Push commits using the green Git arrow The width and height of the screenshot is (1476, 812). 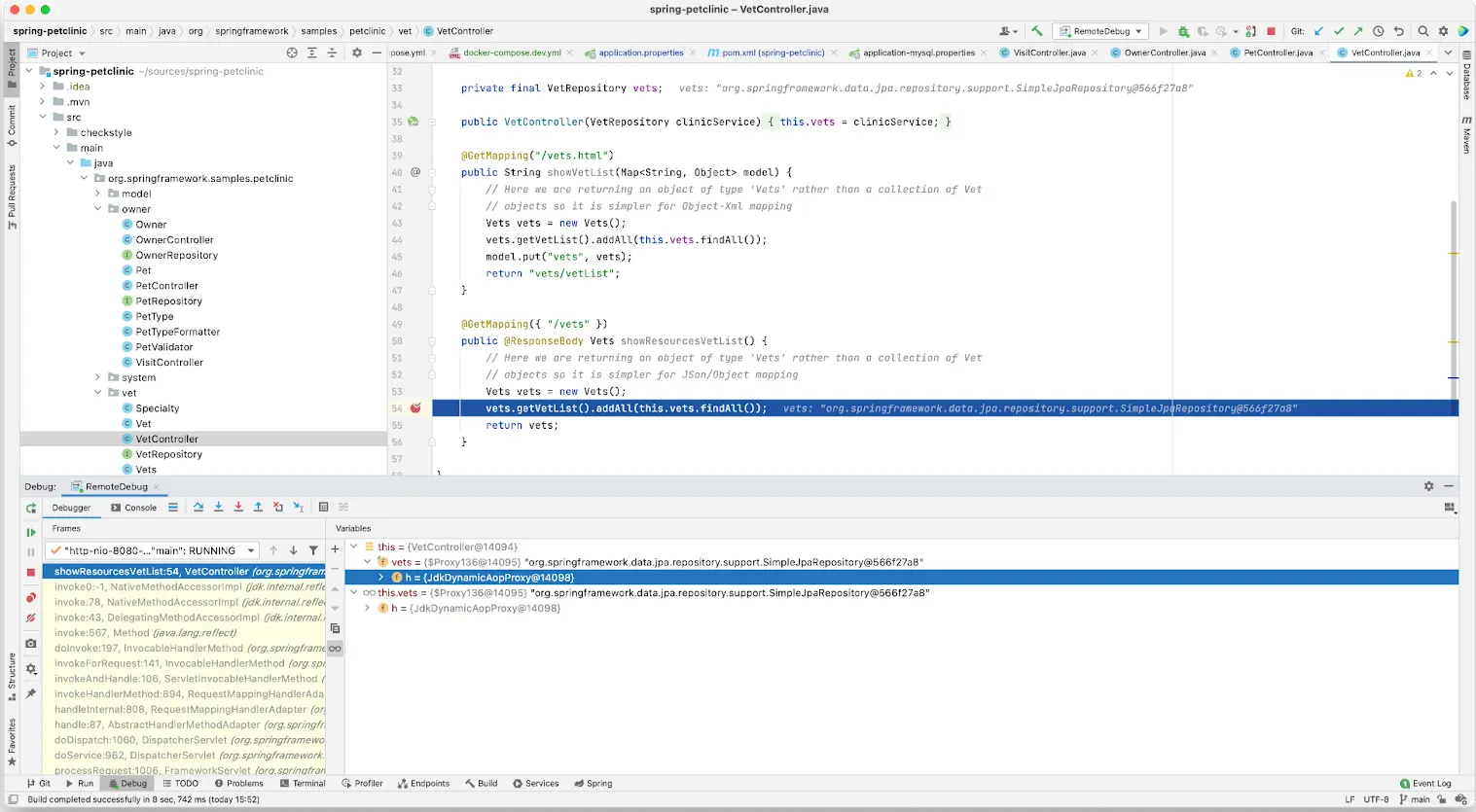[x=1358, y=30]
